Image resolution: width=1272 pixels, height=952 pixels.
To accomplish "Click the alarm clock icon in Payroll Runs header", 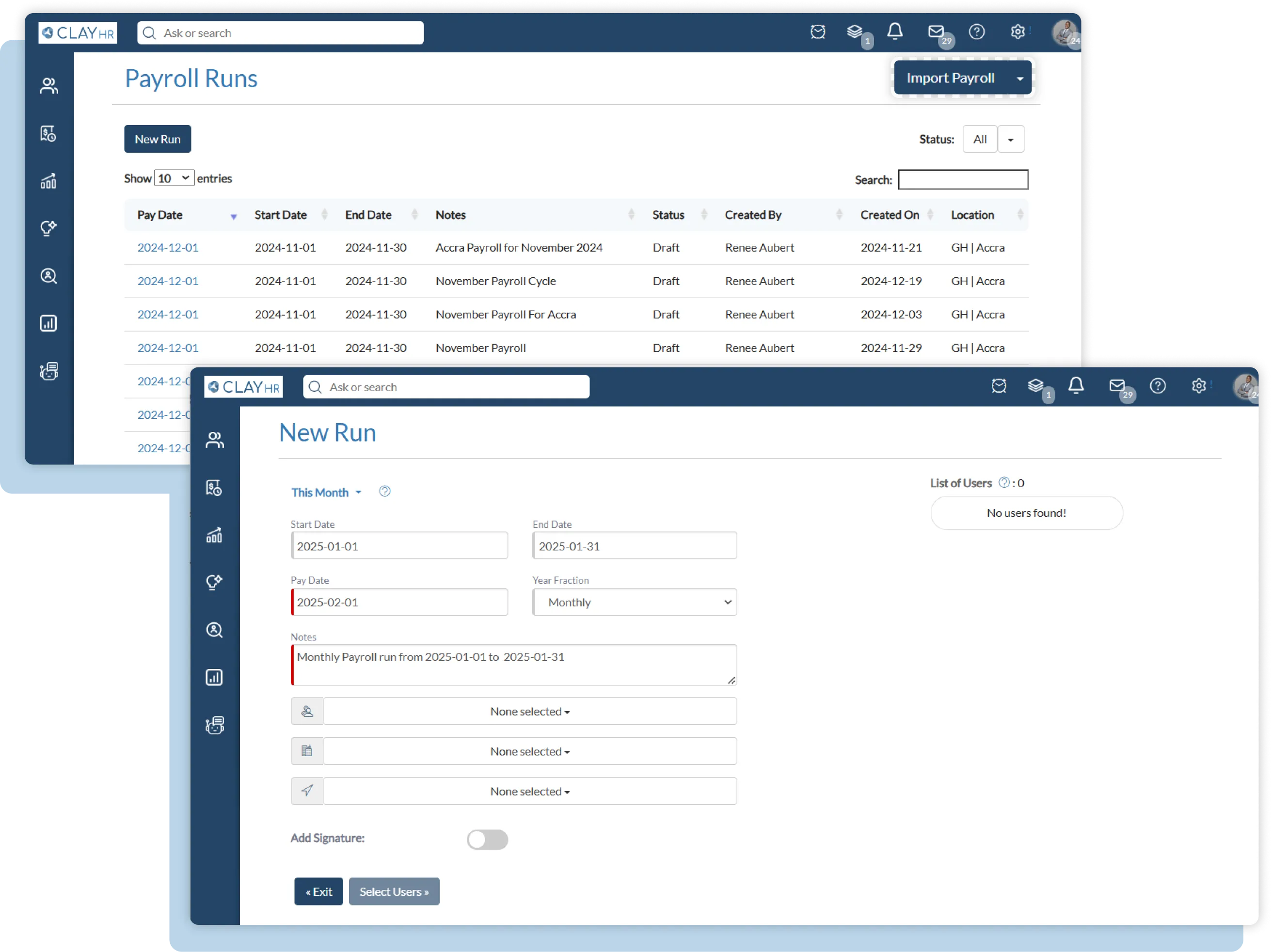I will click(817, 32).
